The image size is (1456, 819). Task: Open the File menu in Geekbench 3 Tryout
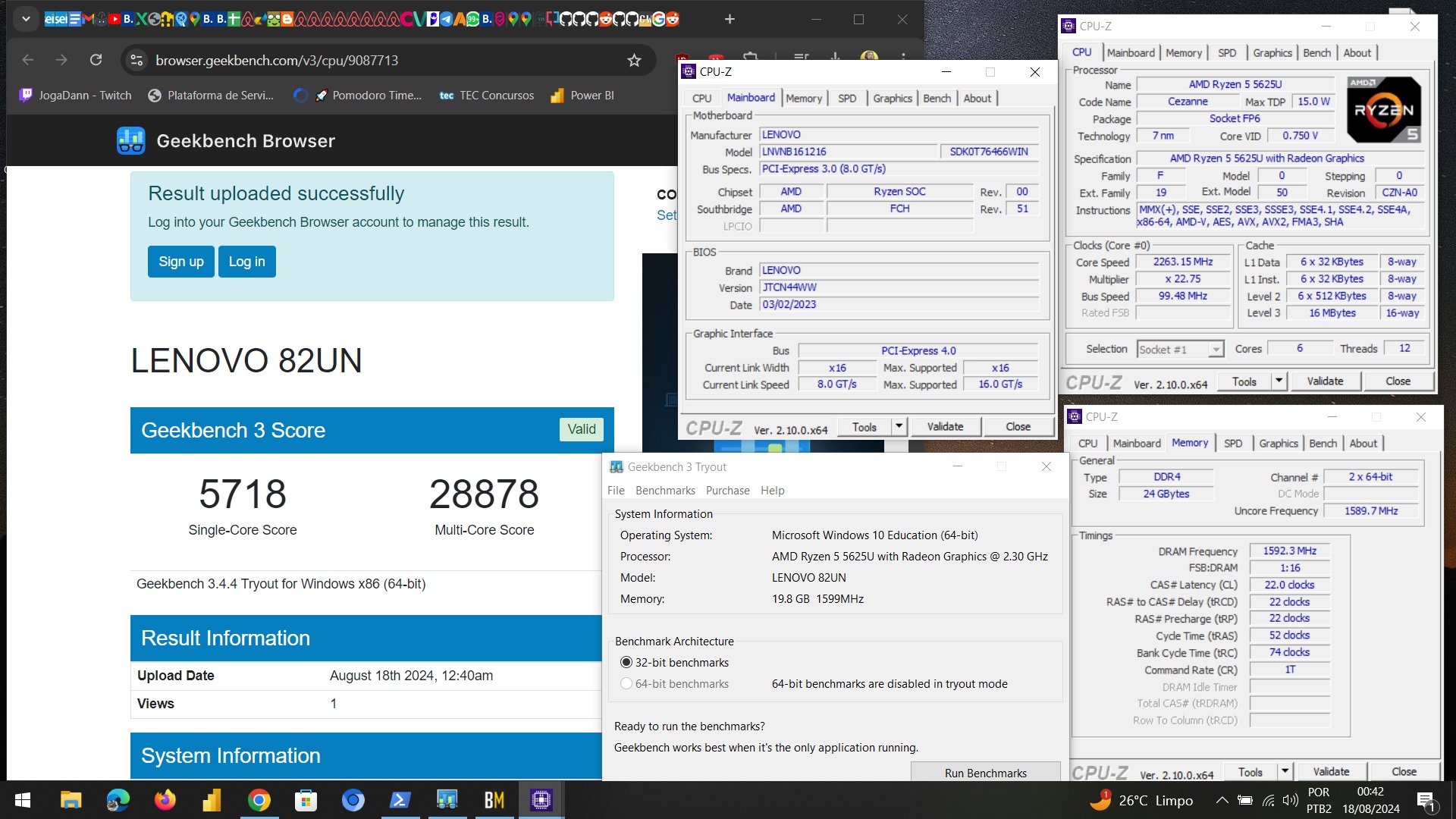point(616,491)
